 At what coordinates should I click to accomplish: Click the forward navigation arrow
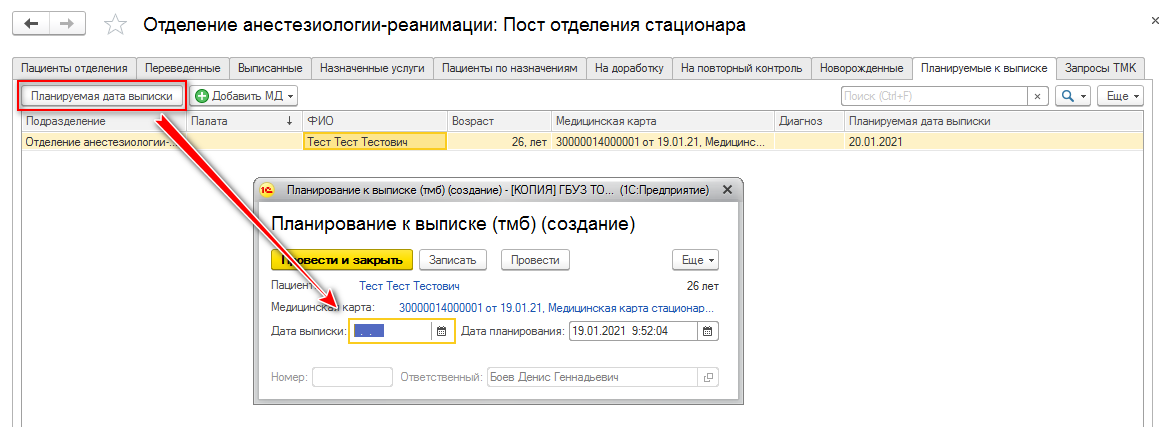[67, 23]
